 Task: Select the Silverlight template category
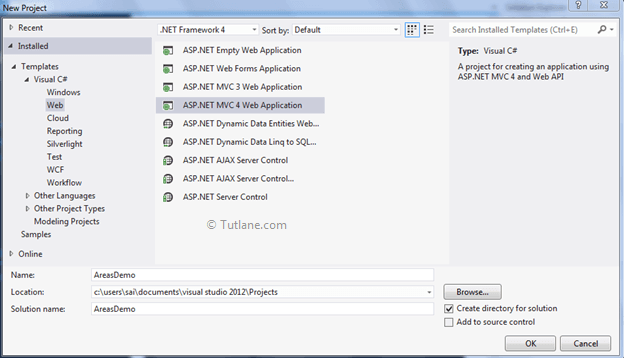[64, 144]
